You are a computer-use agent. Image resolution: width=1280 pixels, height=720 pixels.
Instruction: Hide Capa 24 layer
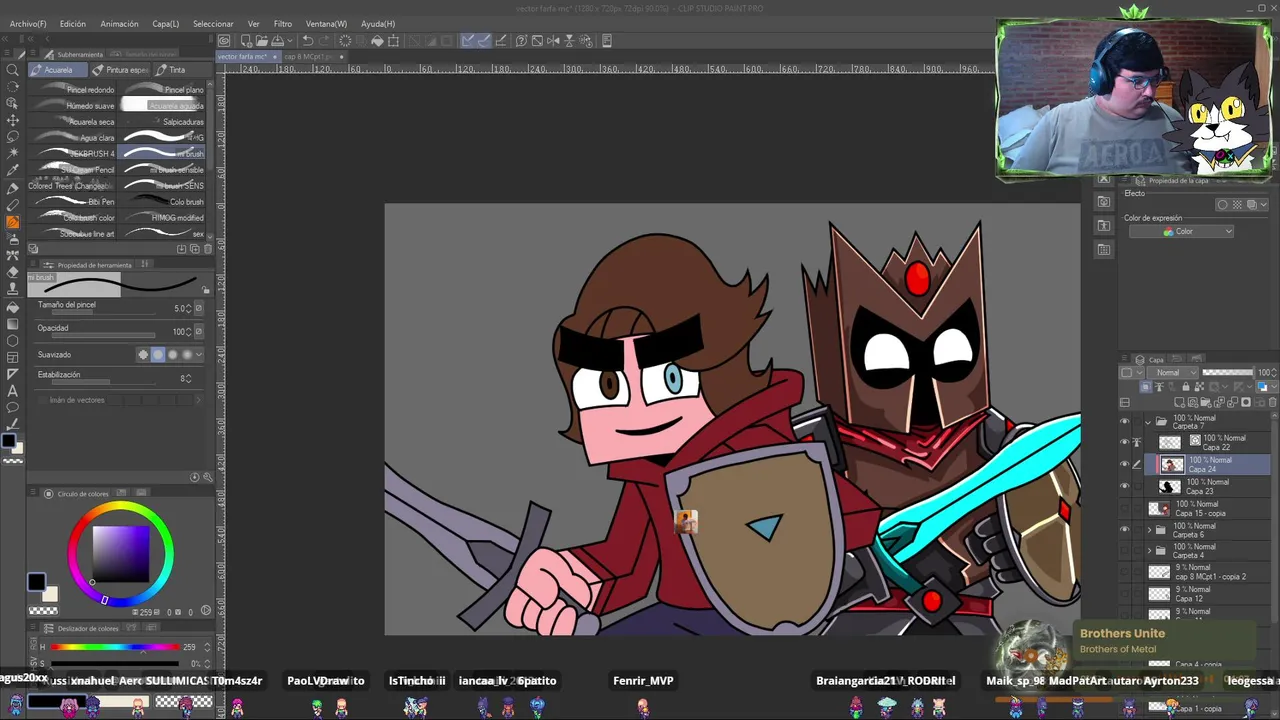click(x=1124, y=464)
